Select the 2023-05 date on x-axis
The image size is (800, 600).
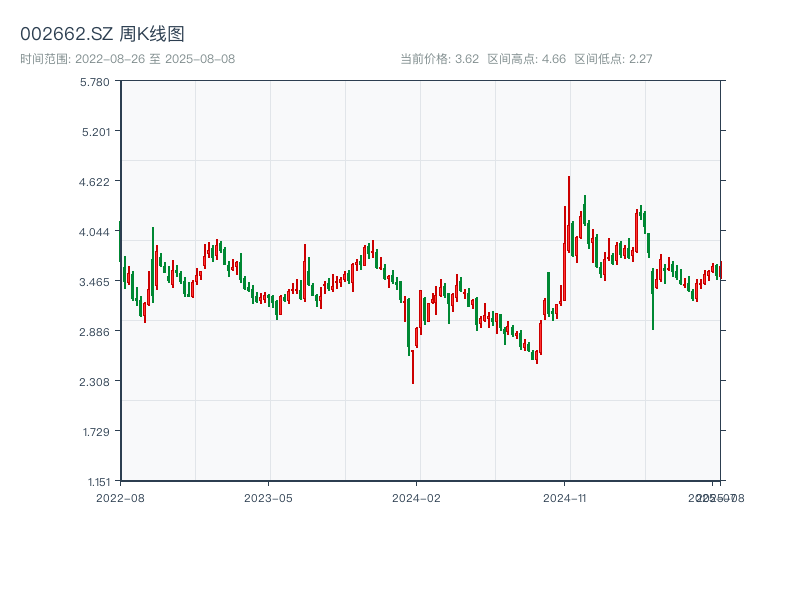268,497
